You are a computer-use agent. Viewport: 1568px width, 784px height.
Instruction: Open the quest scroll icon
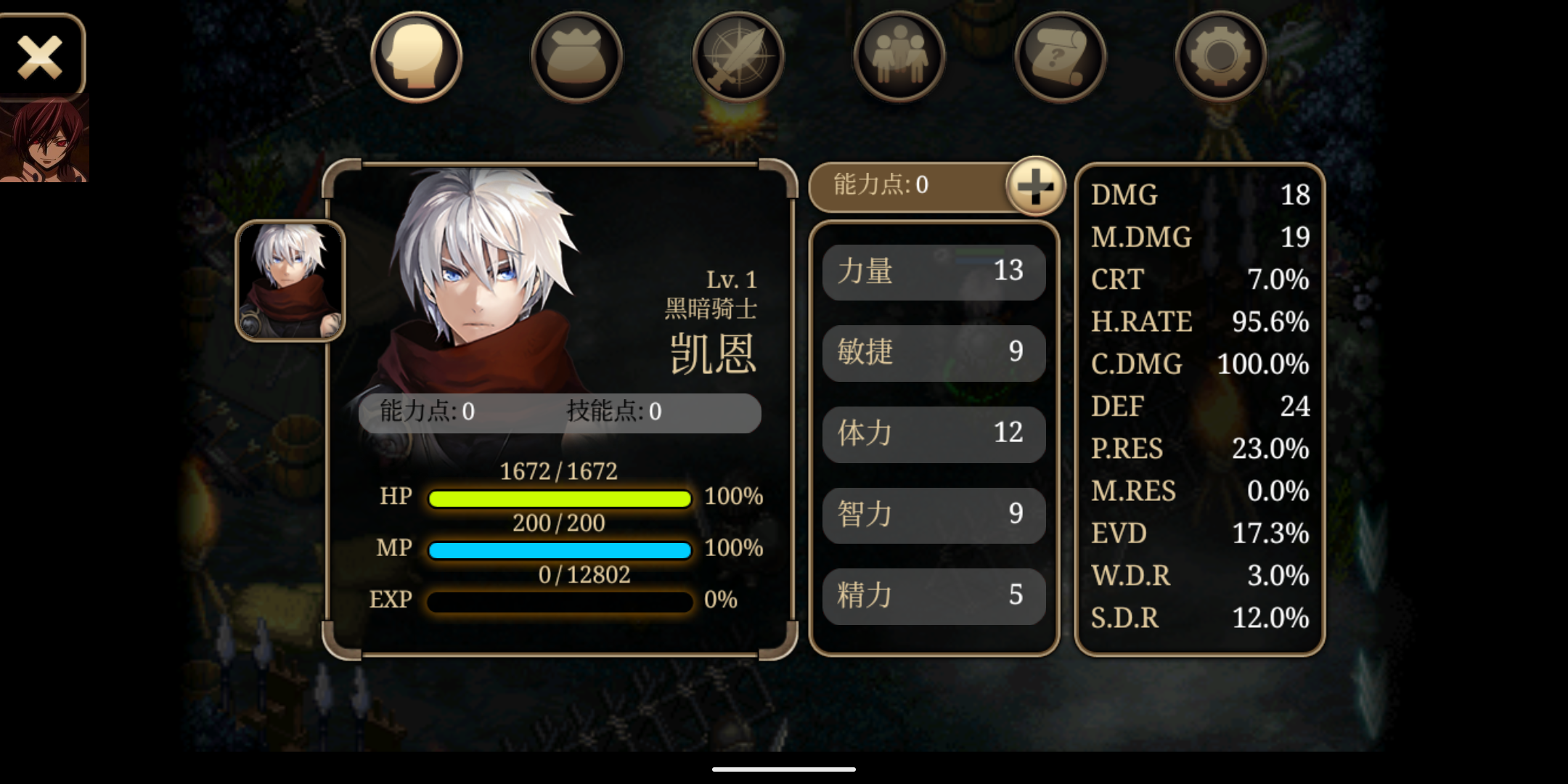click(1061, 57)
